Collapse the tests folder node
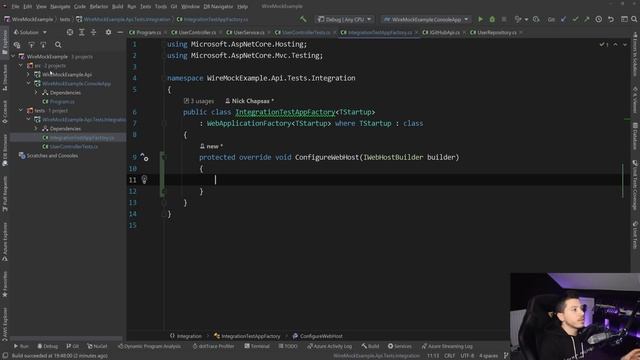The width and height of the screenshot is (640, 360). click(x=21, y=110)
